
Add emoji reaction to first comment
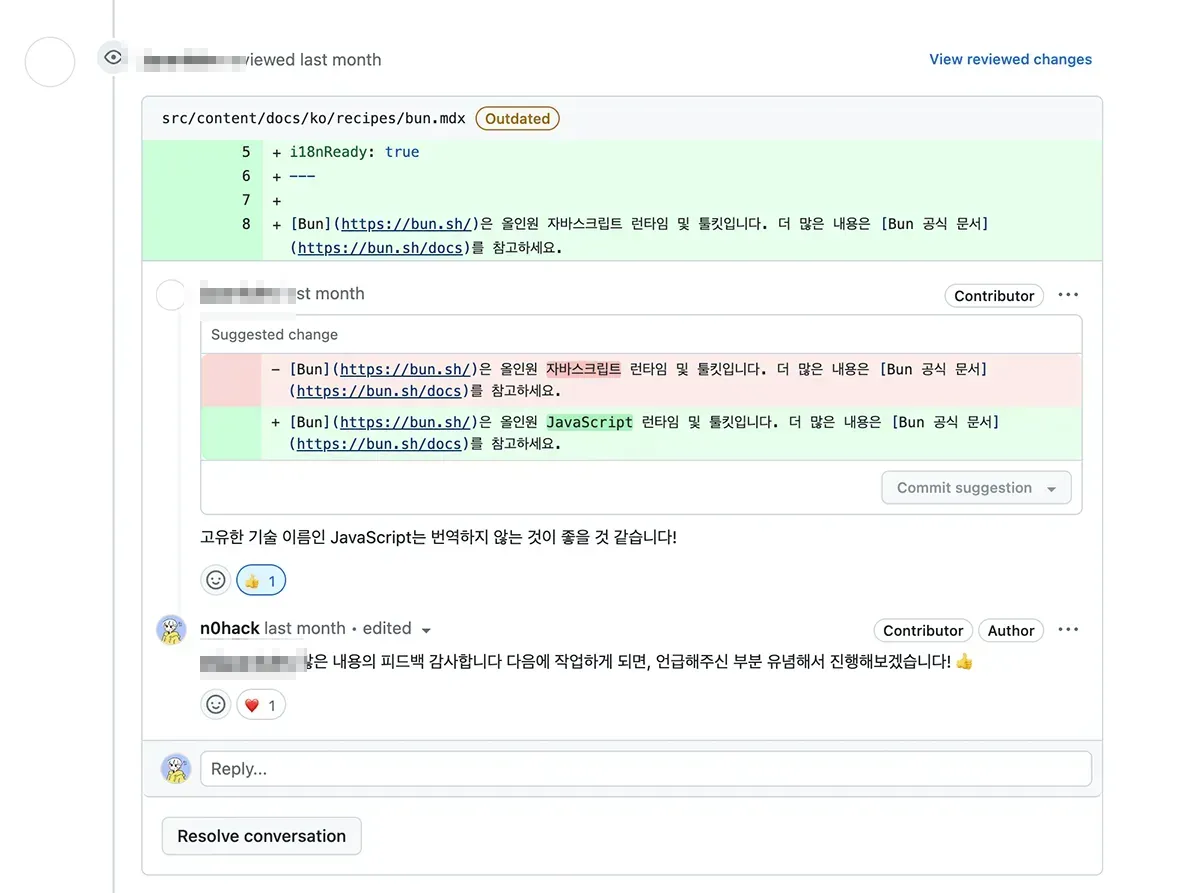(x=215, y=580)
